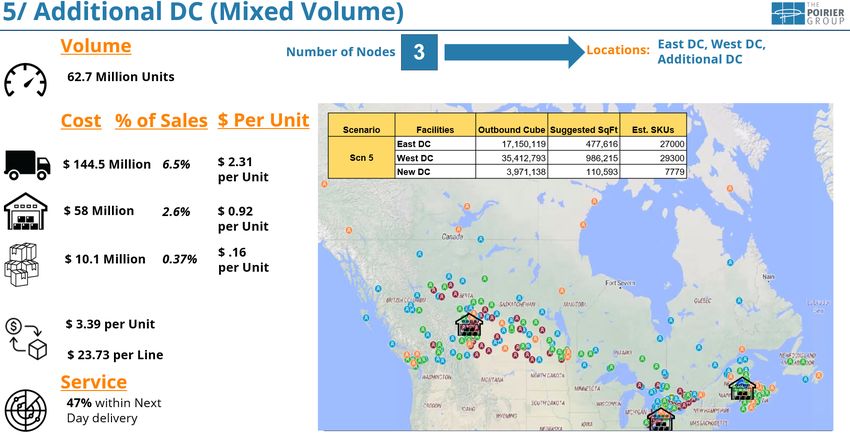Image resolution: width=850 pixels, height=435 pixels.
Task: Click the % of Sales heading
Action: (x=161, y=120)
